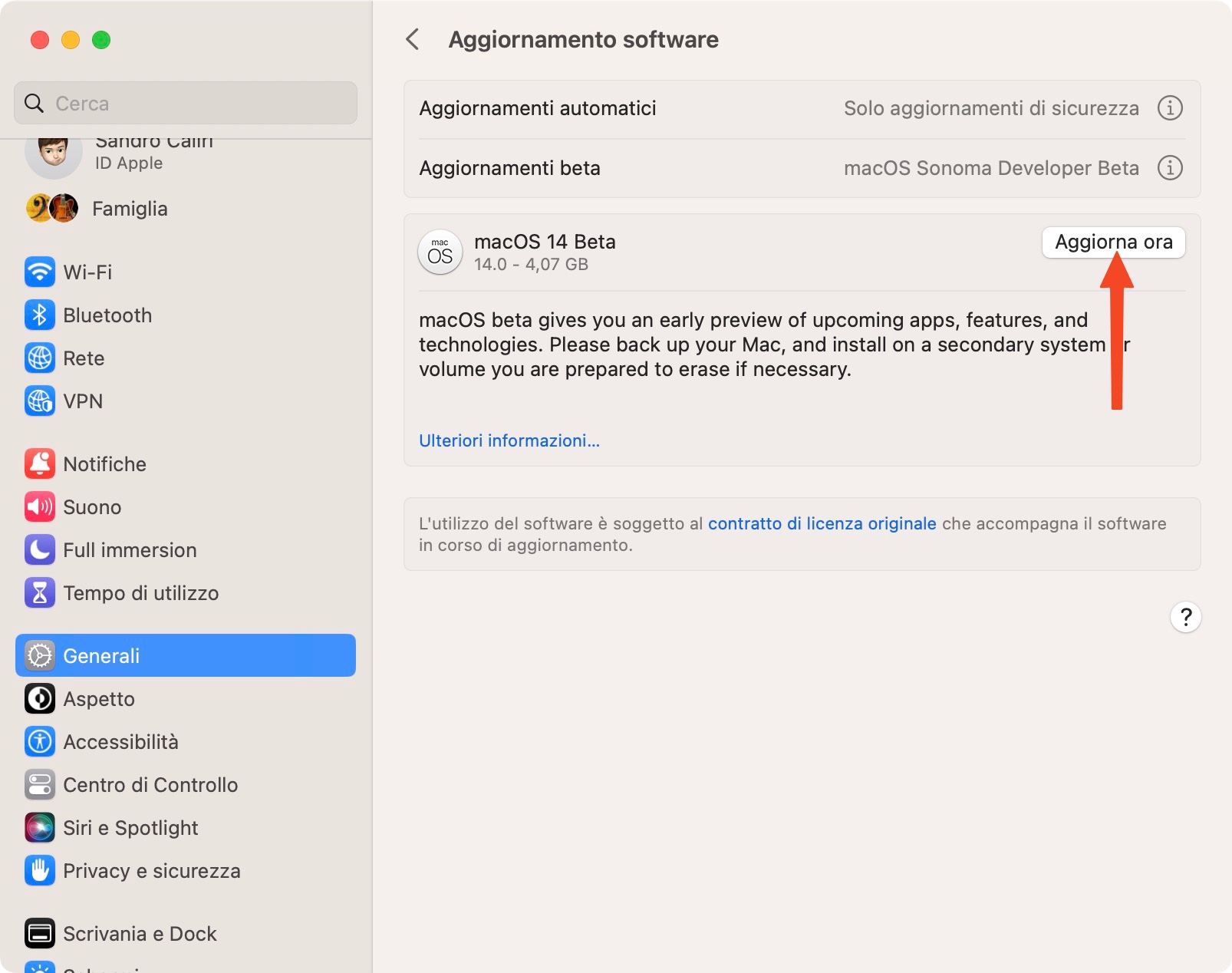This screenshot has width=1232, height=973.
Task: Select the Bluetooth icon in sidebar
Action: pos(40,315)
